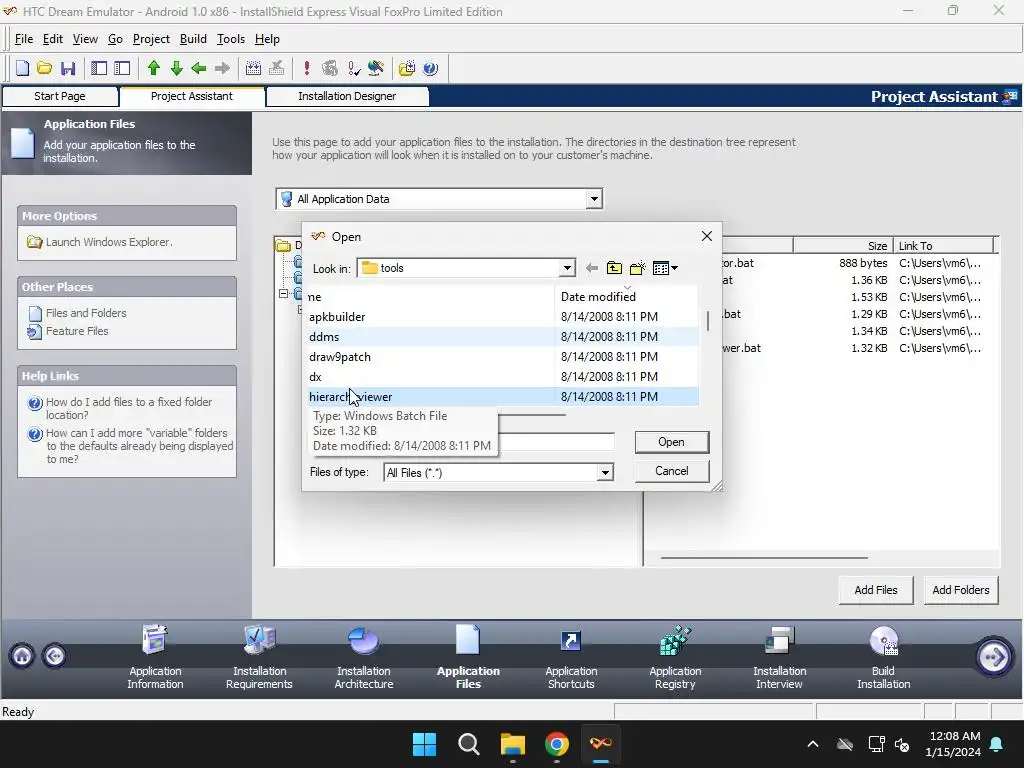The height and width of the screenshot is (768, 1024).
Task: Go to Application Shortcuts step
Action: (571, 657)
